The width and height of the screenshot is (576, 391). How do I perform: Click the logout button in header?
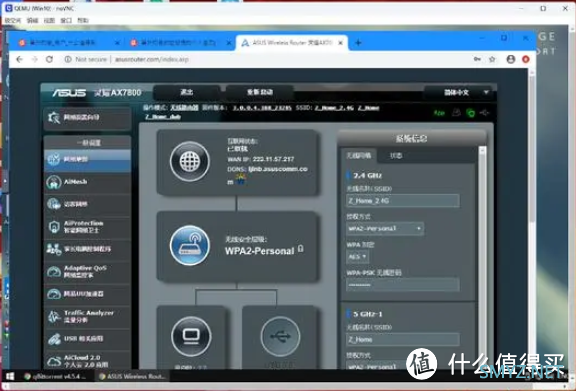[x=187, y=92]
